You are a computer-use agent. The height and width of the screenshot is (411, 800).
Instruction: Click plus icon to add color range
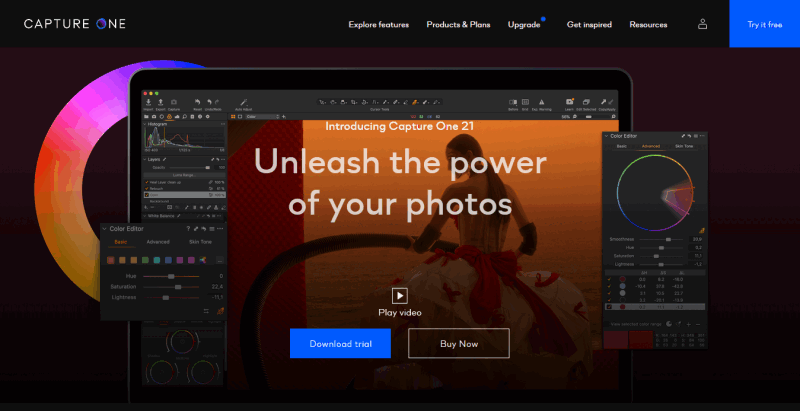(x=689, y=324)
